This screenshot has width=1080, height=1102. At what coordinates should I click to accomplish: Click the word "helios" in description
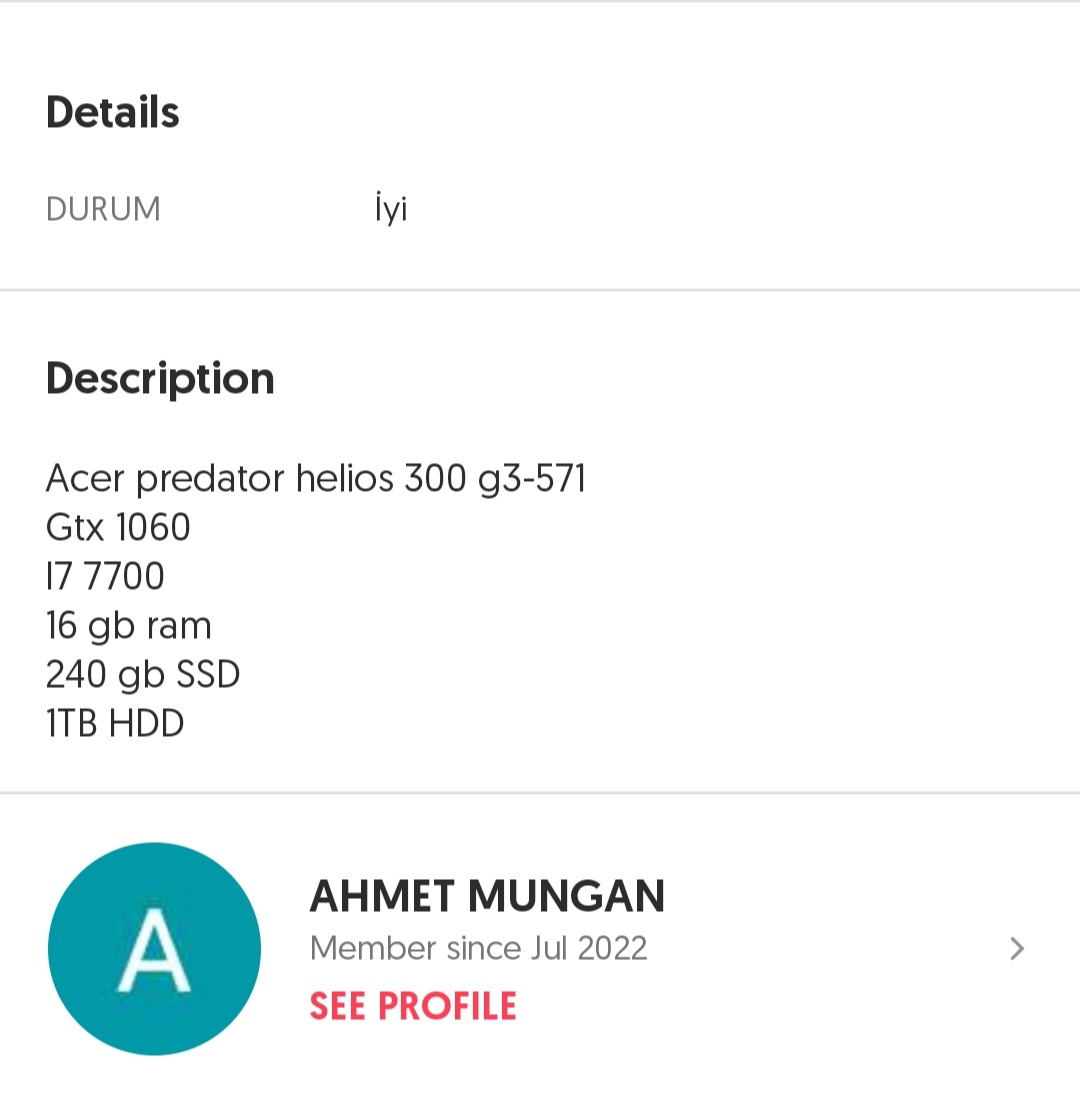345,479
